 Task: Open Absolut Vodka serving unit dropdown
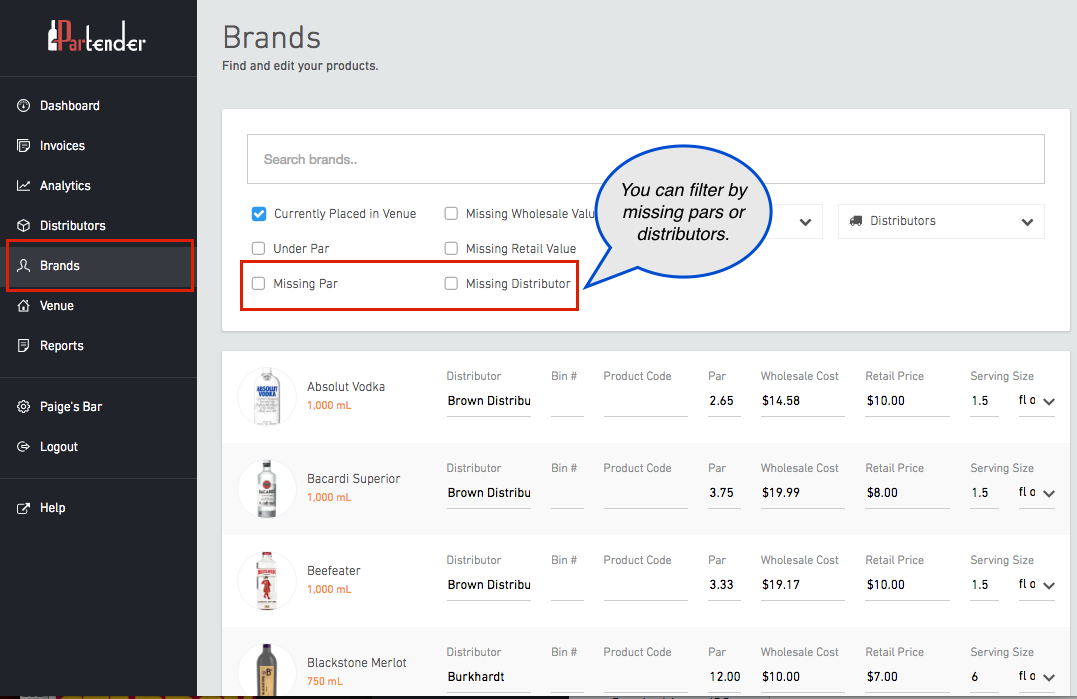point(1036,400)
